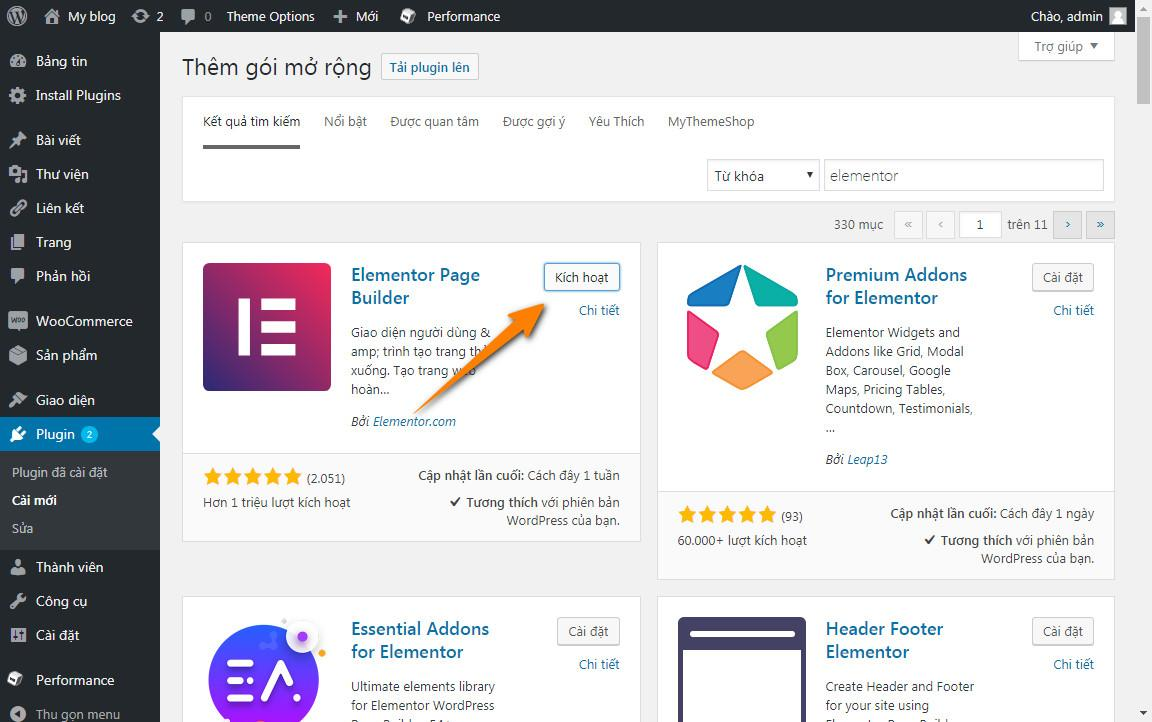Screen dimensions: 1152x722
Task: Click Plugin plug icon in sidebar
Action: pyautogui.click(x=18, y=434)
